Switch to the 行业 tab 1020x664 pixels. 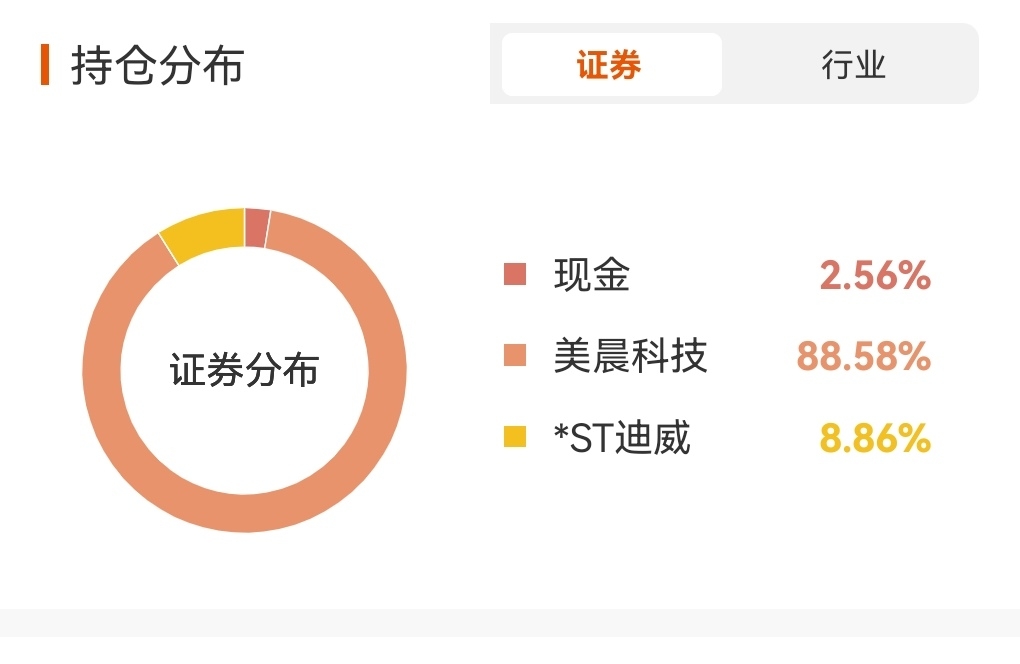[x=853, y=64]
